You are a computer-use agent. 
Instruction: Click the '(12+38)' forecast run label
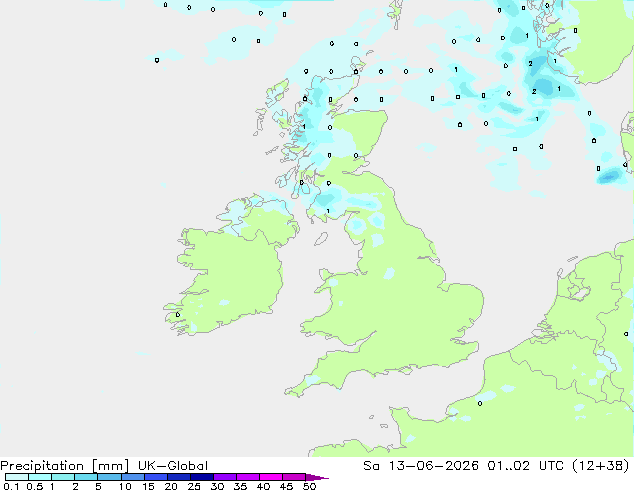601,466
